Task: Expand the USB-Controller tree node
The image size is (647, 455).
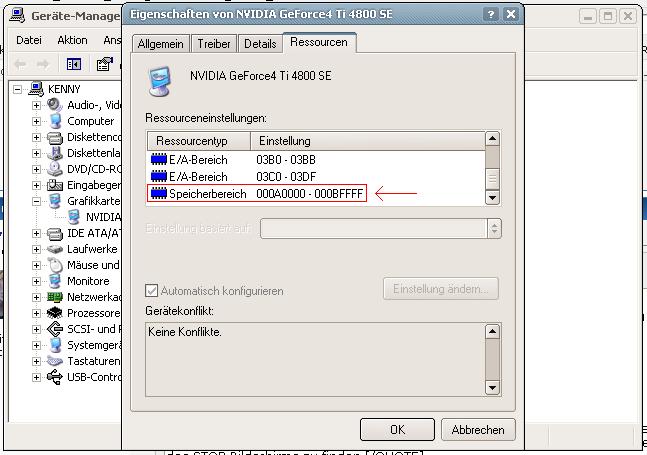Action: (x=36, y=377)
